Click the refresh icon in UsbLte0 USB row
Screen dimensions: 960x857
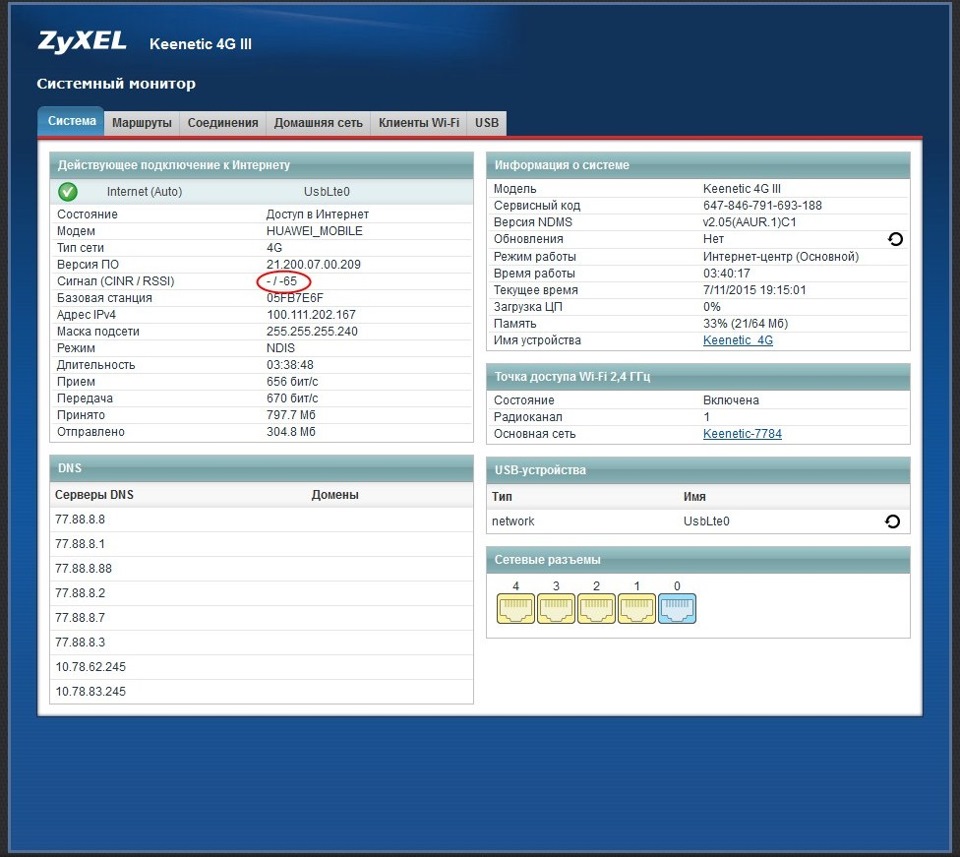click(x=893, y=521)
